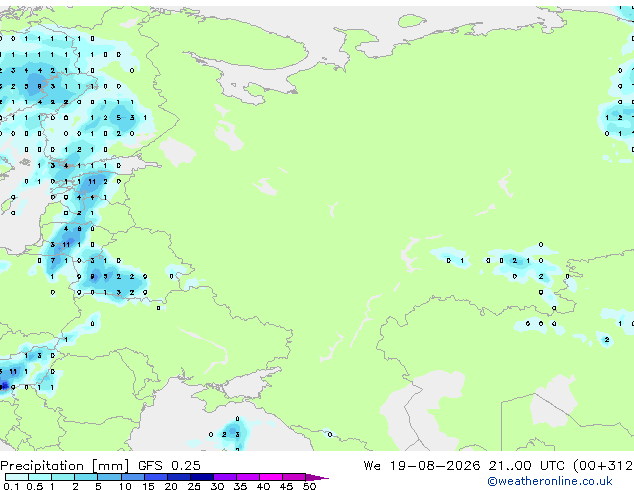Image resolution: width=634 pixels, height=490 pixels.
Task: Click the legend scale value '0.5'
Action: pos(34,486)
